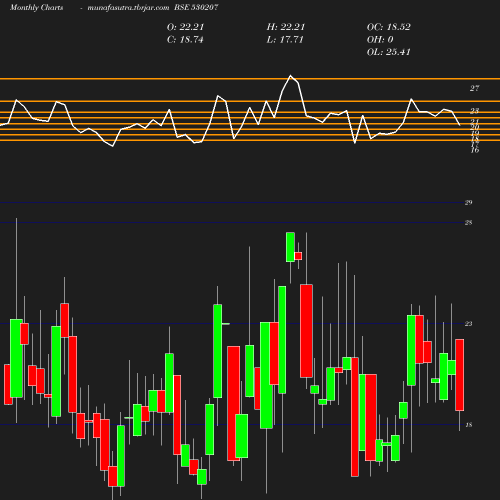Click the 28 price axis label
Image resolution: width=500 pixels, height=500 pixels.
(x=468, y=223)
